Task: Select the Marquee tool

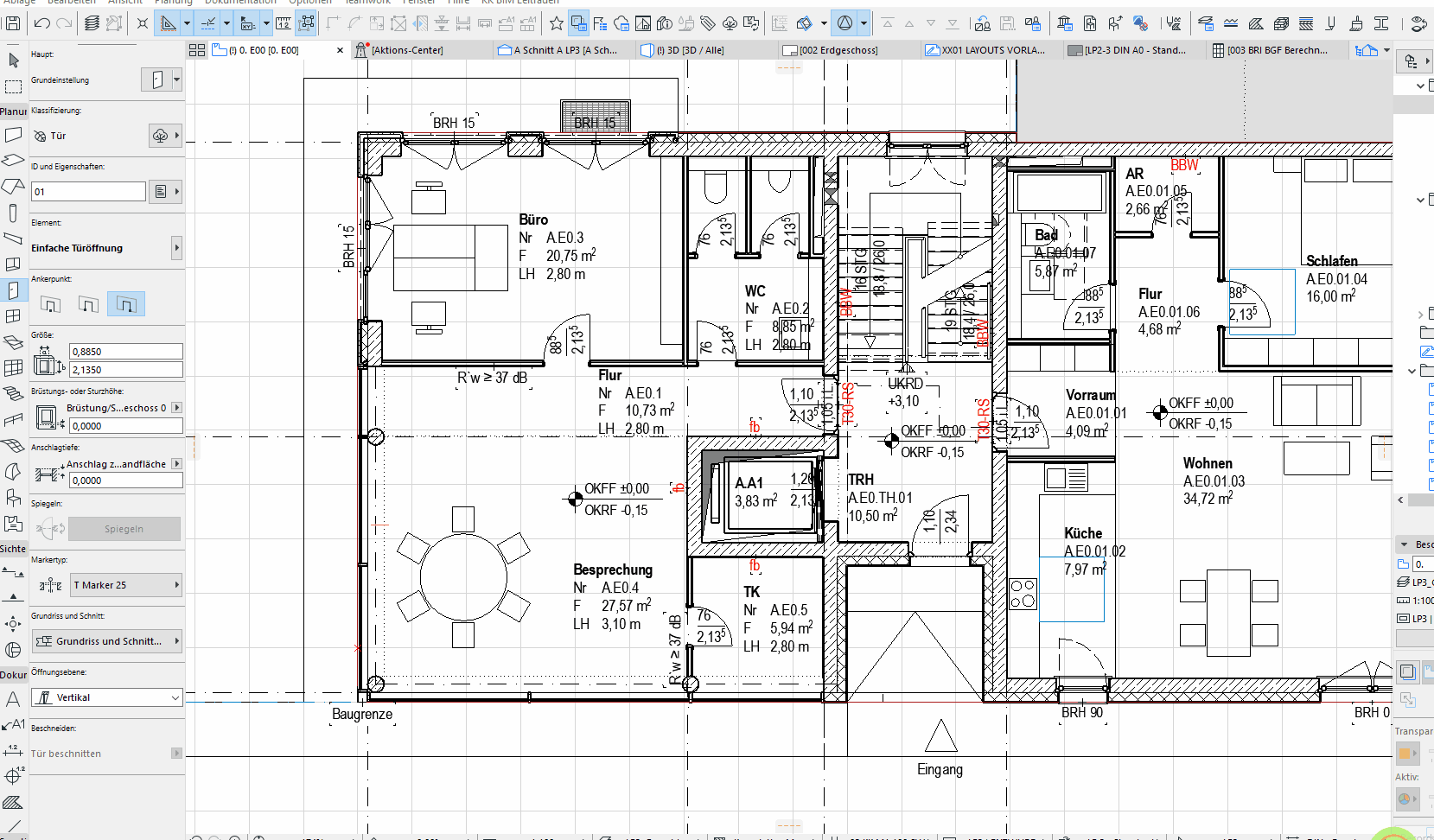Action: [13, 86]
